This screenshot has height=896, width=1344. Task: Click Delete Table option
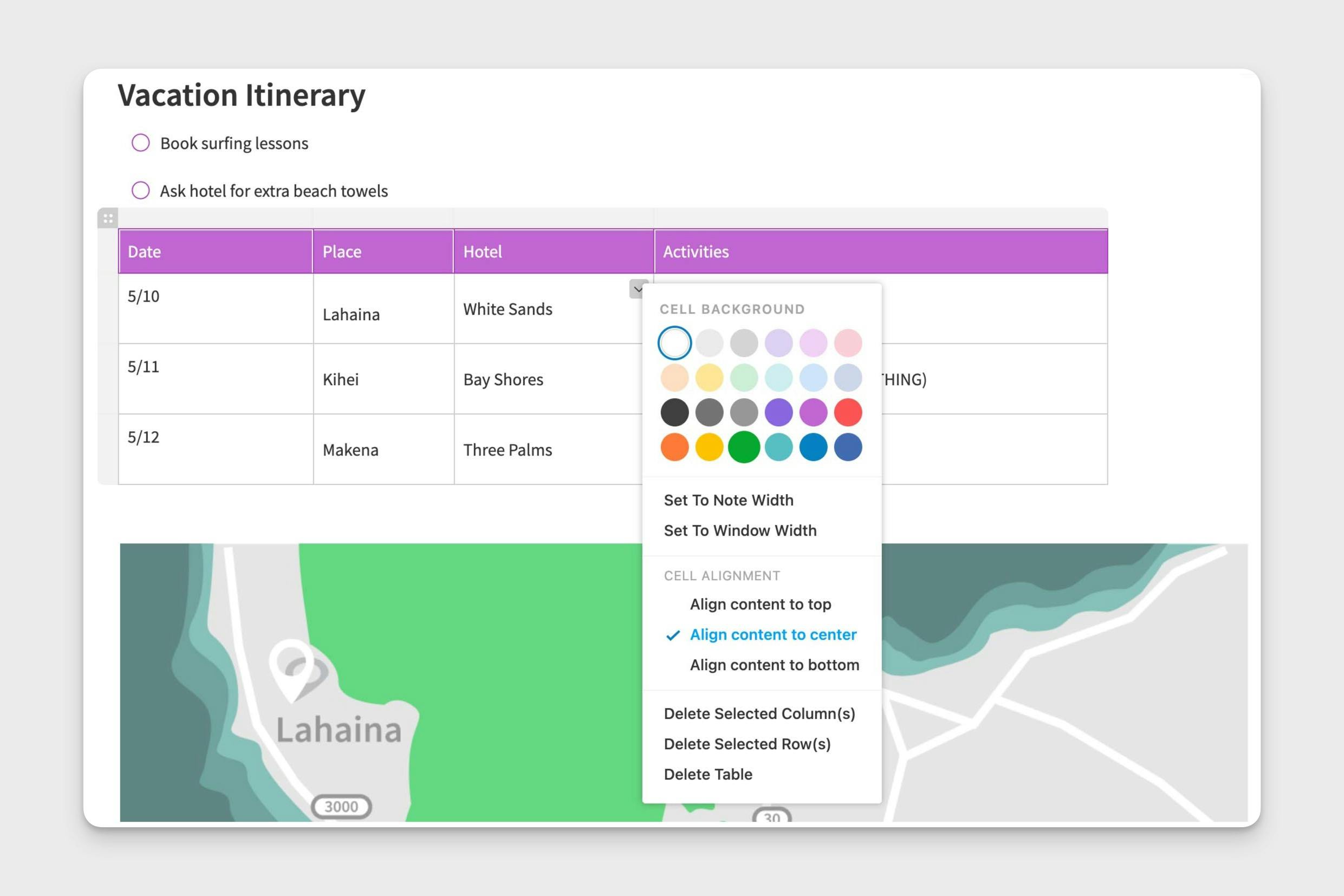click(x=707, y=774)
